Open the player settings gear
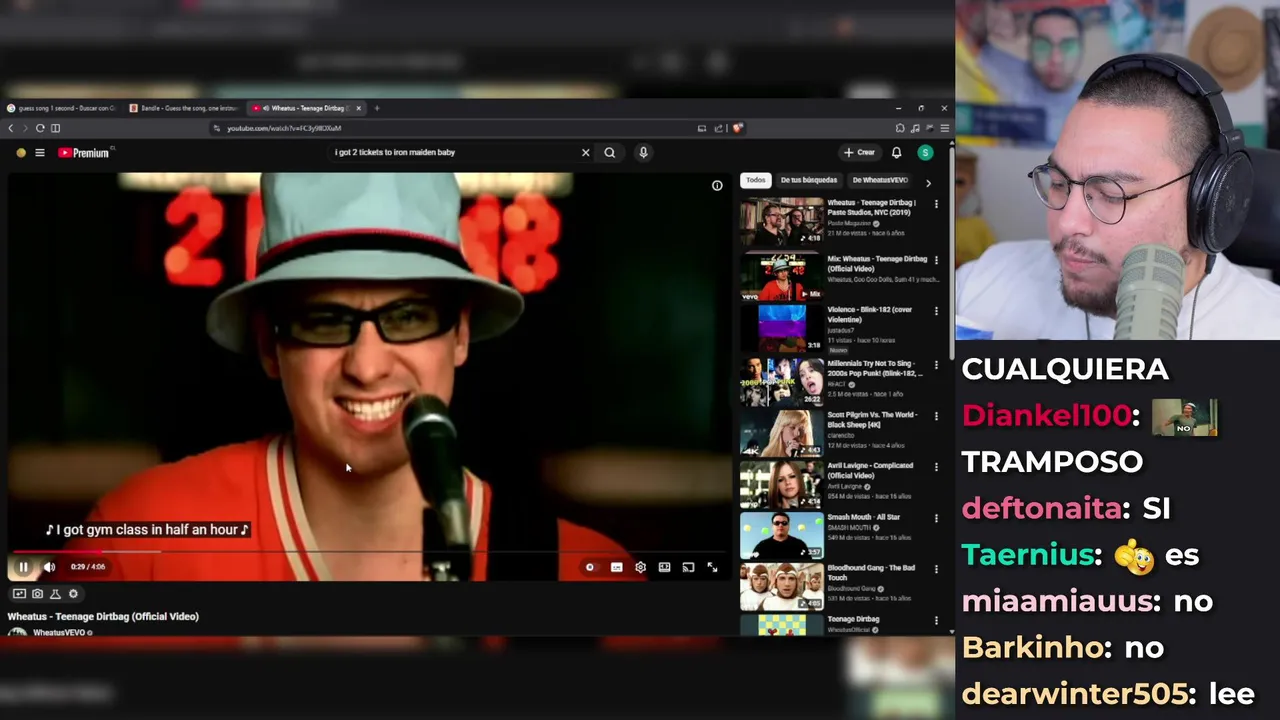The height and width of the screenshot is (720, 1280). (x=640, y=567)
